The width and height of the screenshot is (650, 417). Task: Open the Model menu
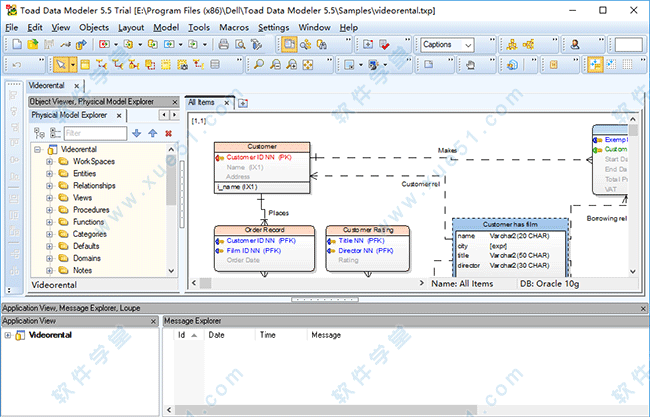(x=166, y=28)
